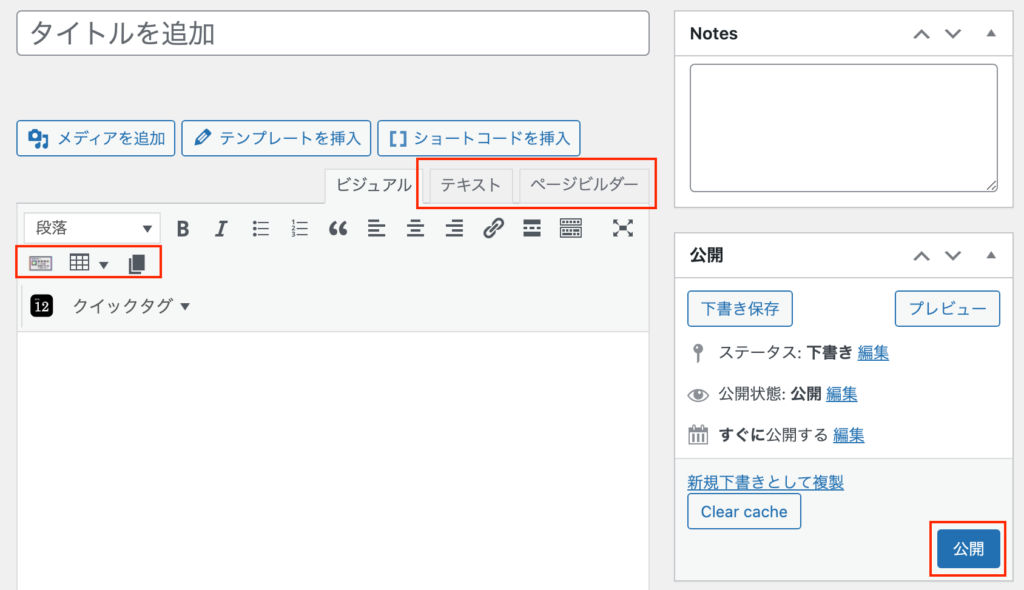
Task: Click the copy pages icon in toolbar
Action: tap(137, 264)
